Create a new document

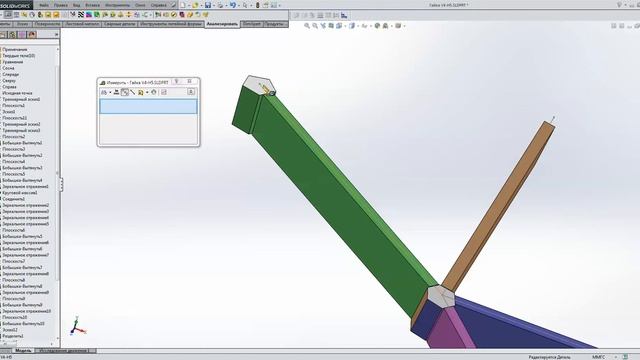pyautogui.click(x=183, y=5)
